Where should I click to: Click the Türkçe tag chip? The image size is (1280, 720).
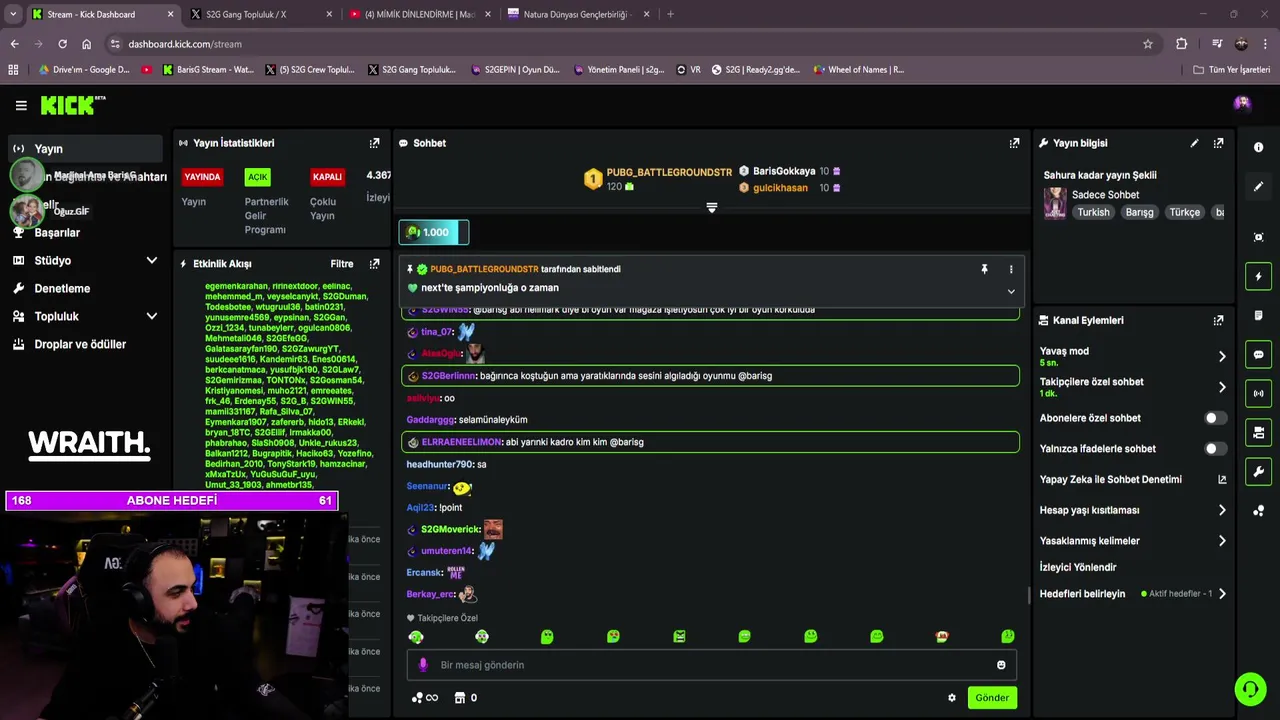(x=1185, y=212)
